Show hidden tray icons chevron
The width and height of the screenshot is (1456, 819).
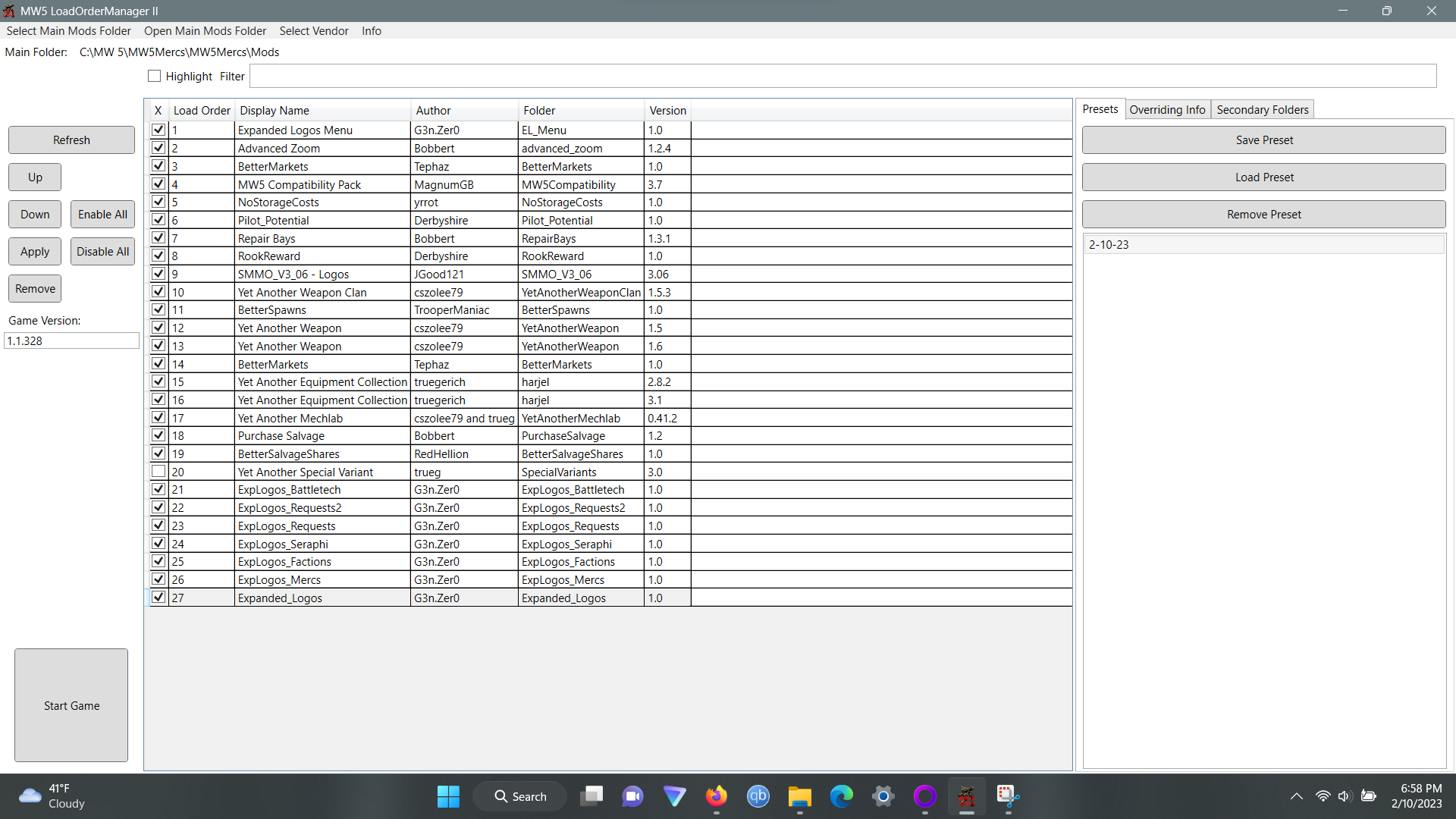pos(1296,796)
